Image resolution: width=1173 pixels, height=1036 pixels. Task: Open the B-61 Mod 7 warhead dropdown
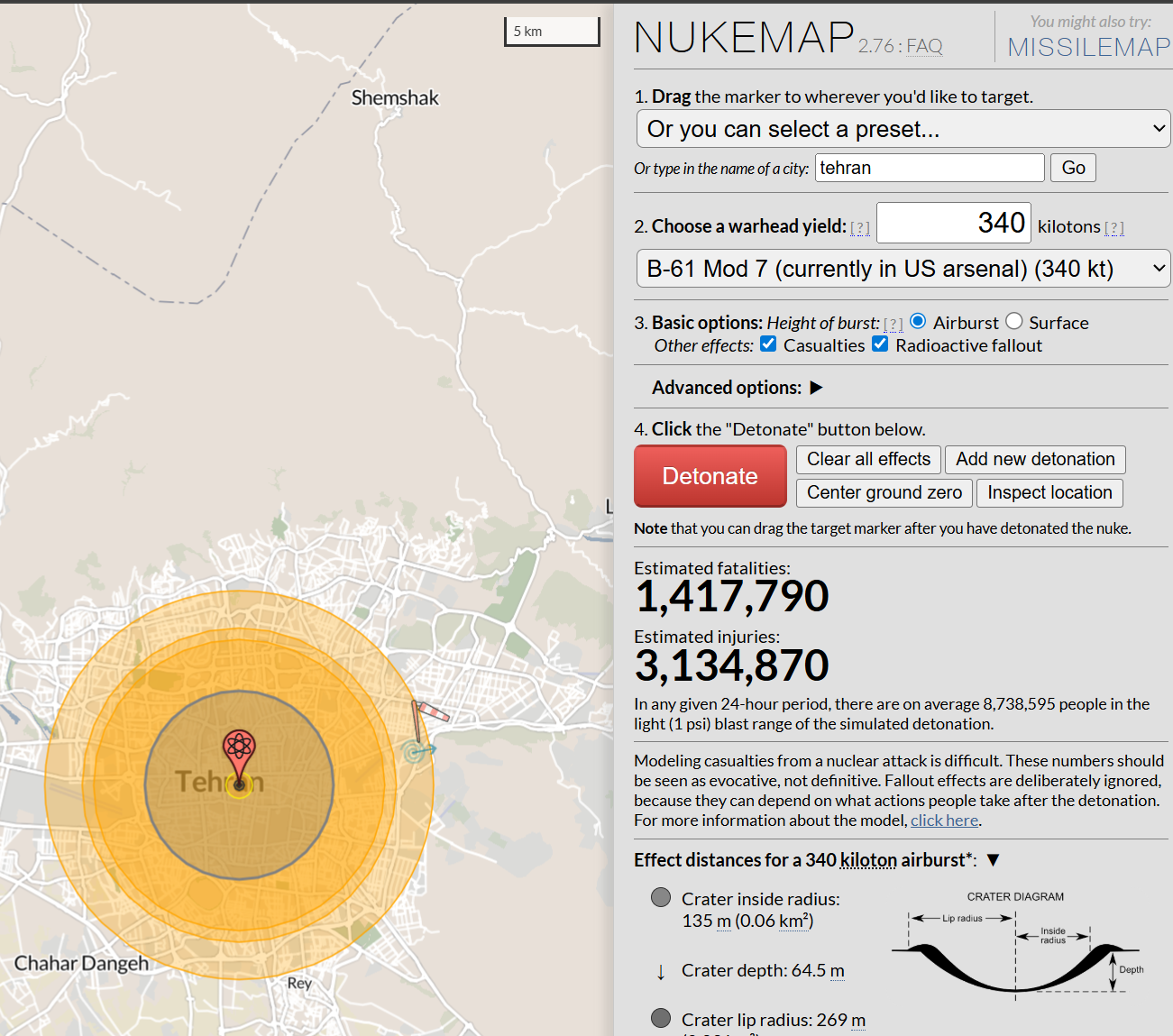tap(903, 269)
